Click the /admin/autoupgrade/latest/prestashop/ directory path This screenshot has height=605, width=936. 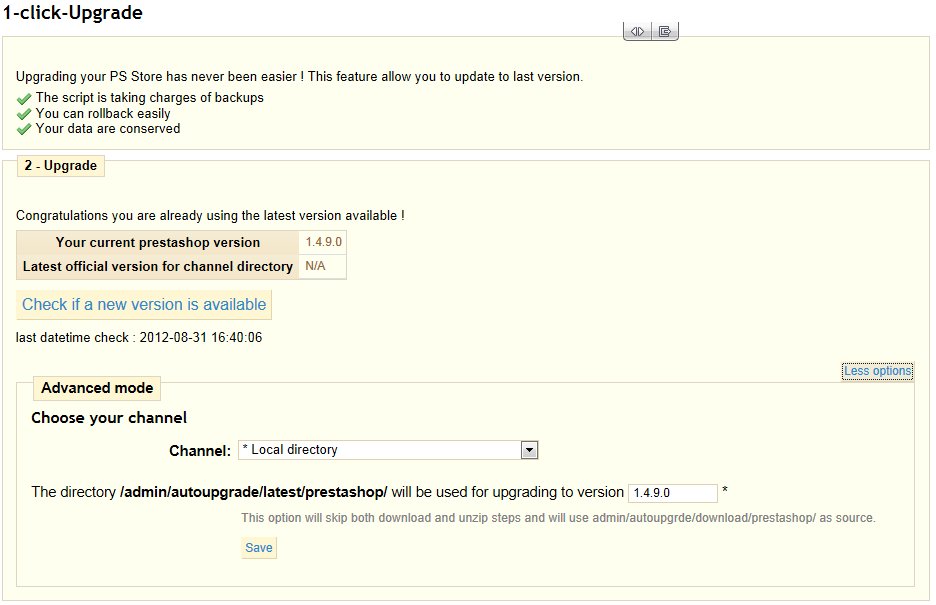[254, 492]
